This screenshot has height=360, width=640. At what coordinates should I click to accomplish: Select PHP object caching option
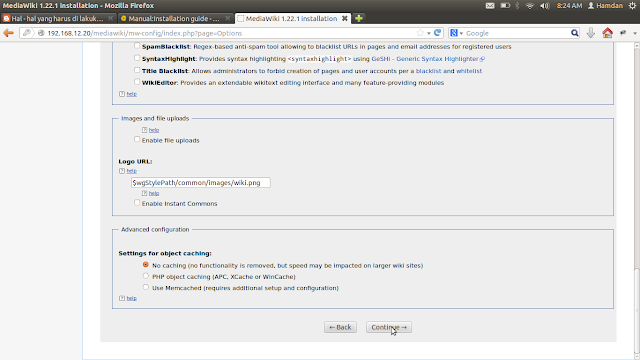tap(146, 276)
